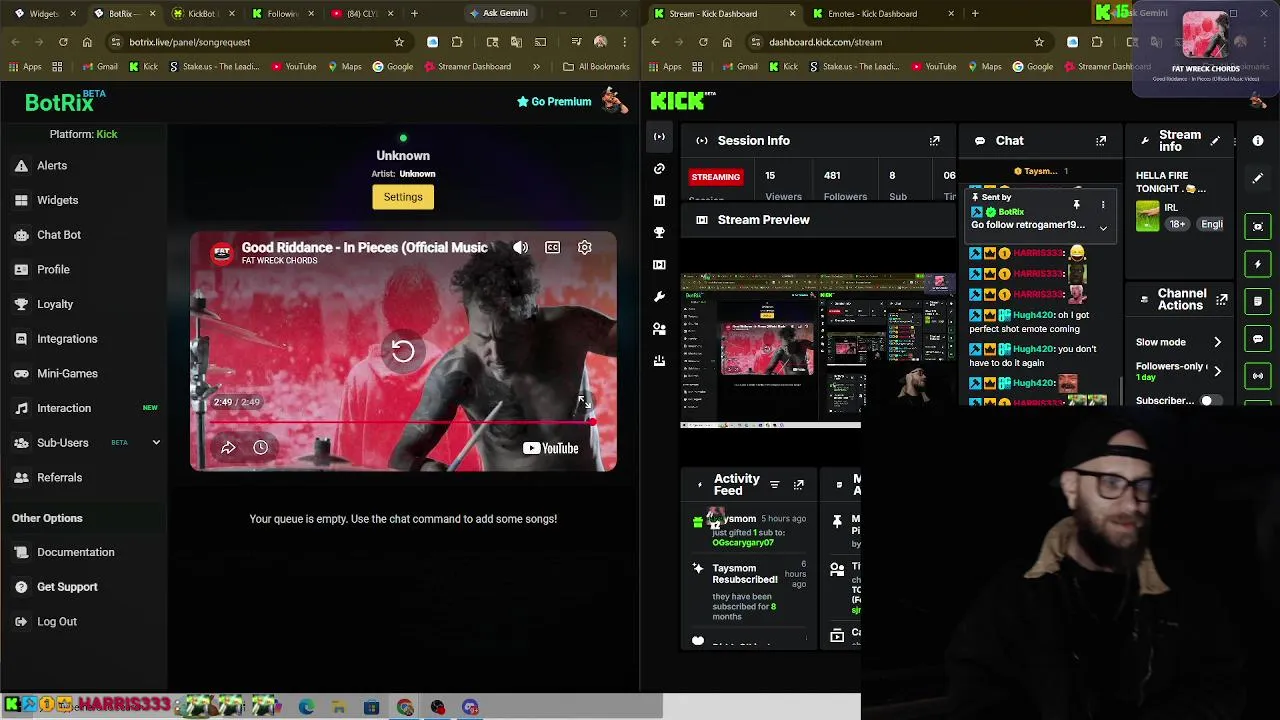Open the Stake.us bookmark in left browser
Screen dimensions: 1280x720
(x=214, y=67)
